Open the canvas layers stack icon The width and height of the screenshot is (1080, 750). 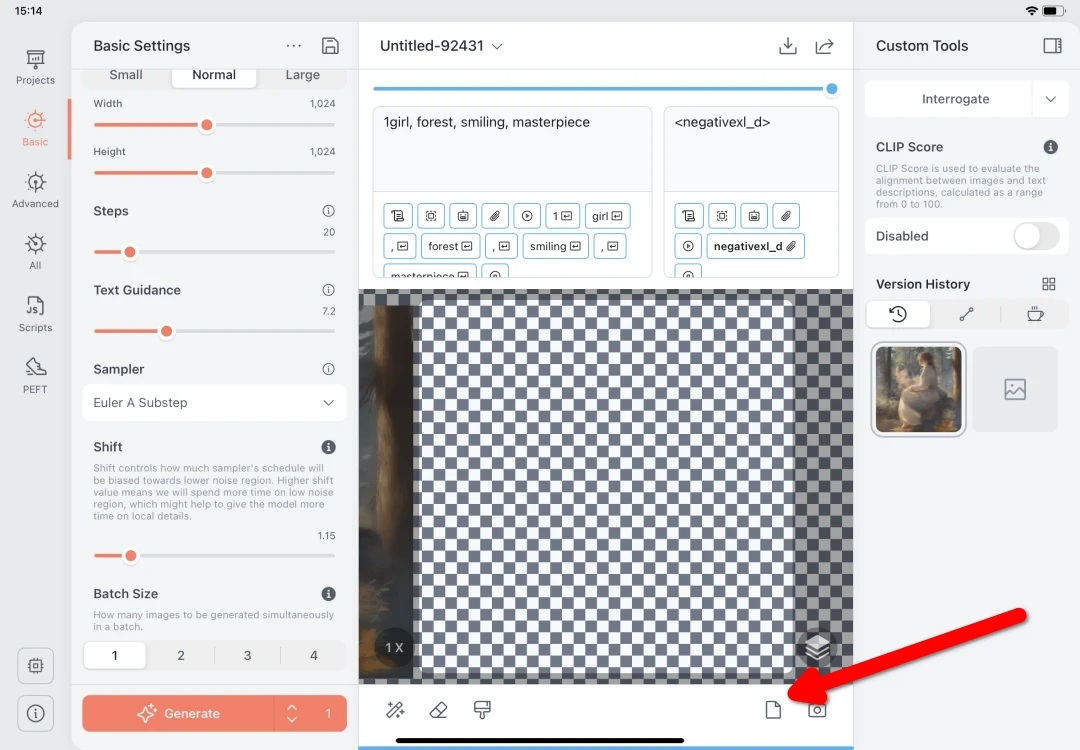pyautogui.click(x=817, y=648)
